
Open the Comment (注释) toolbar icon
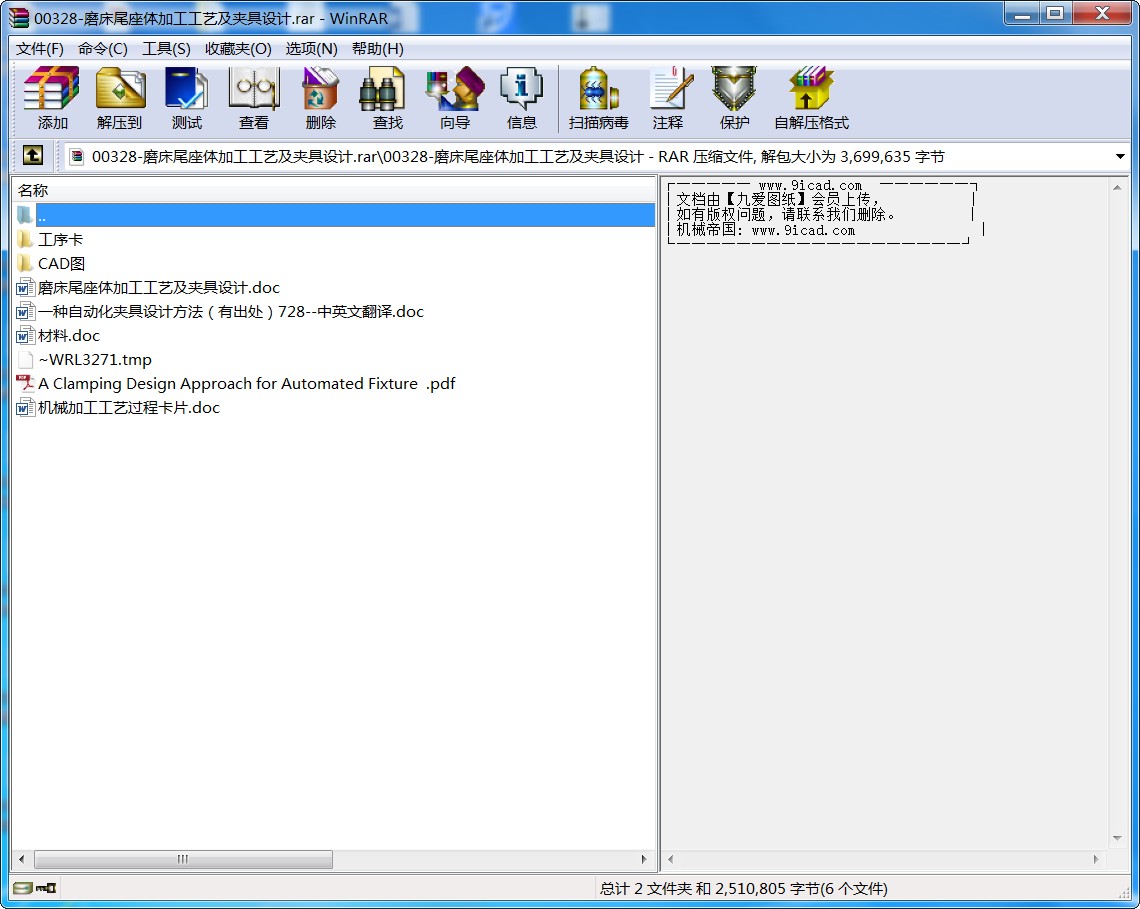click(667, 98)
